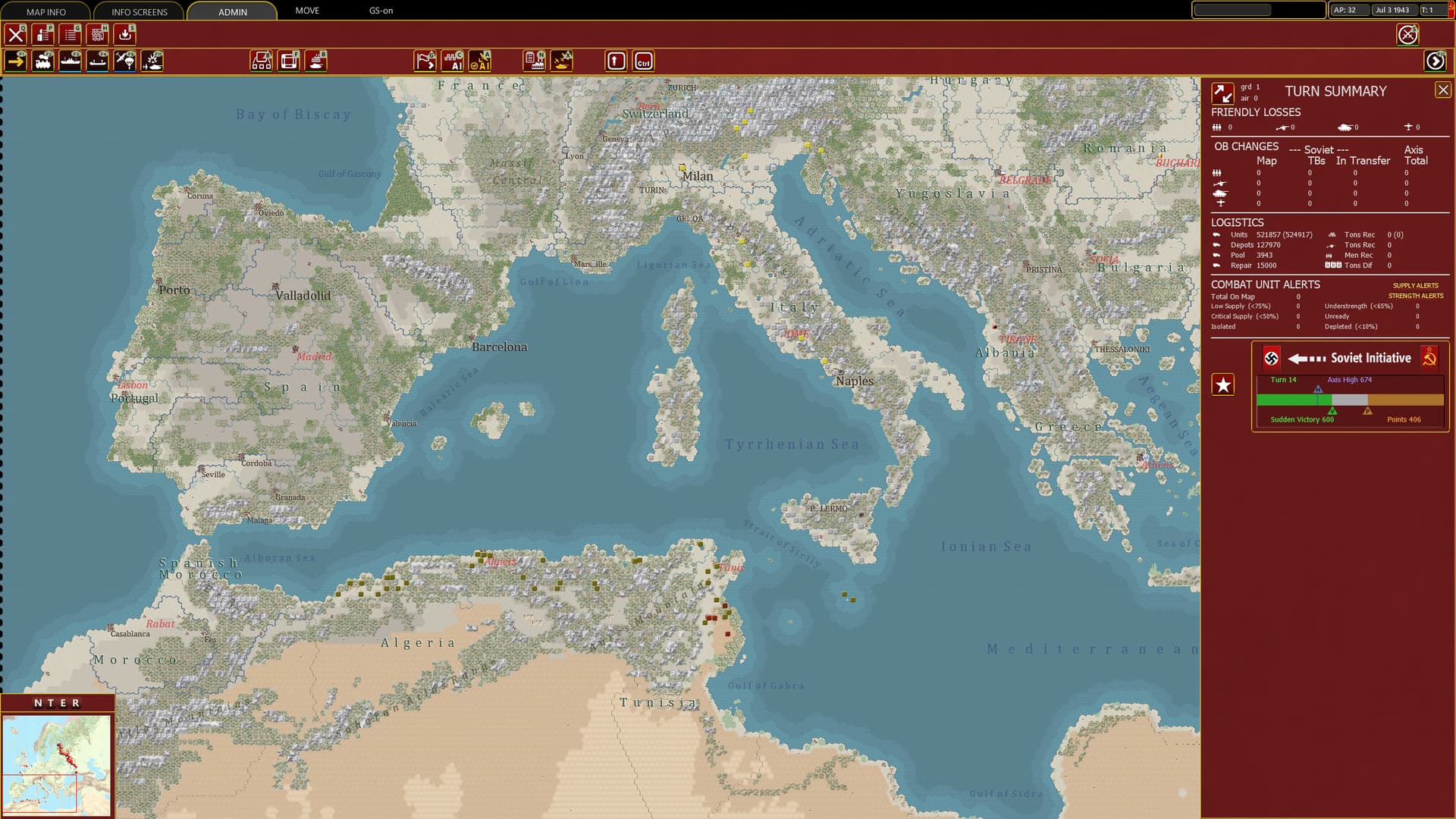1456x819 pixels.
Task: Select the air transport paratrooper icon
Action: (x=125, y=61)
